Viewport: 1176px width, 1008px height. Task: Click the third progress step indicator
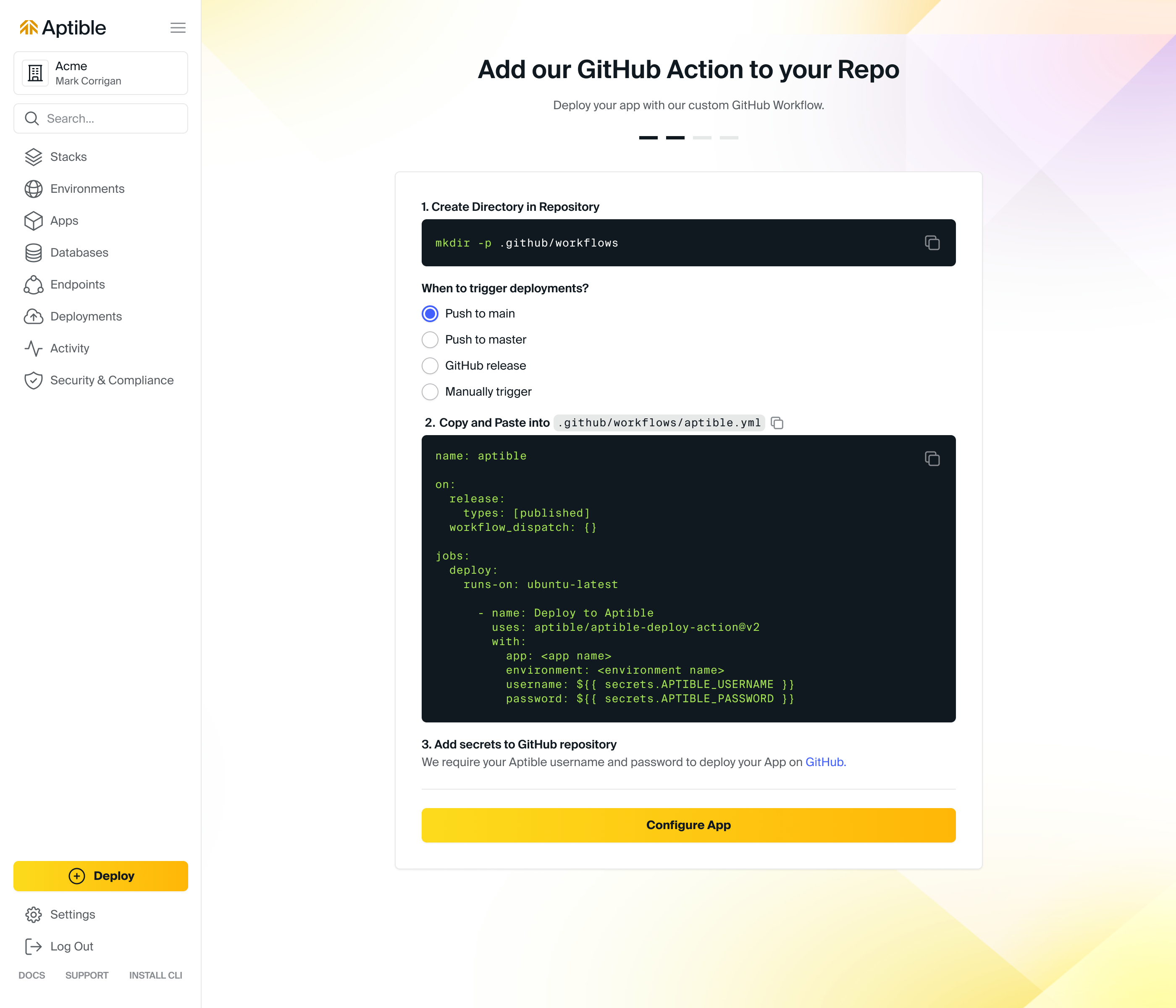coord(702,137)
